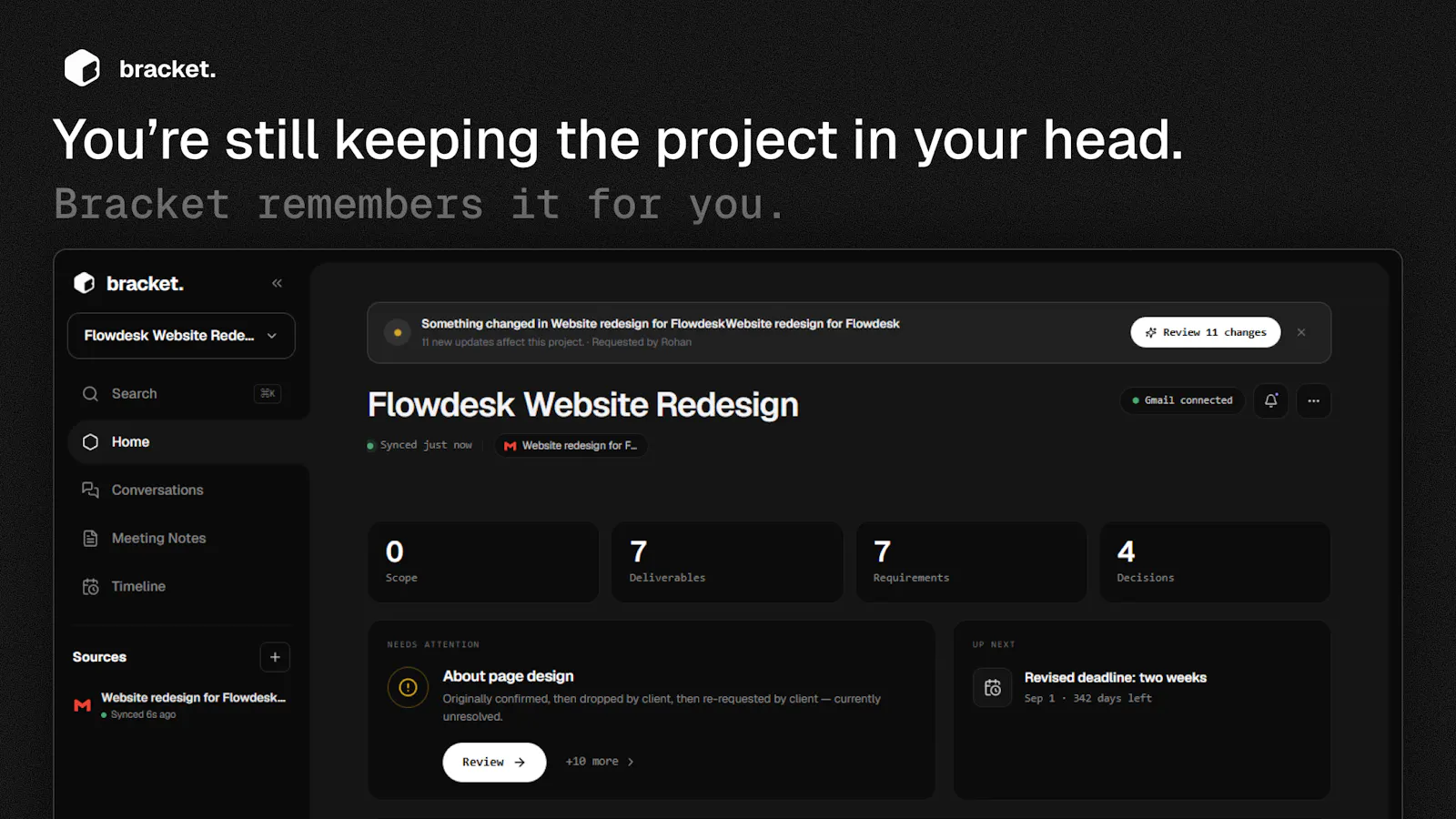The image size is (1456, 819).
Task: Click the bracket cube logo in sidebar
Action: (85, 283)
